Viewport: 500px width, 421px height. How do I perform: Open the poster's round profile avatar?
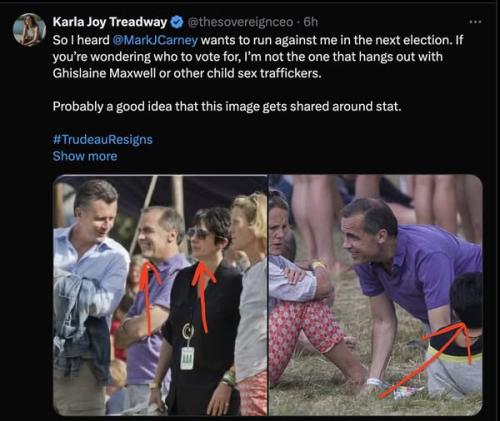[29, 30]
